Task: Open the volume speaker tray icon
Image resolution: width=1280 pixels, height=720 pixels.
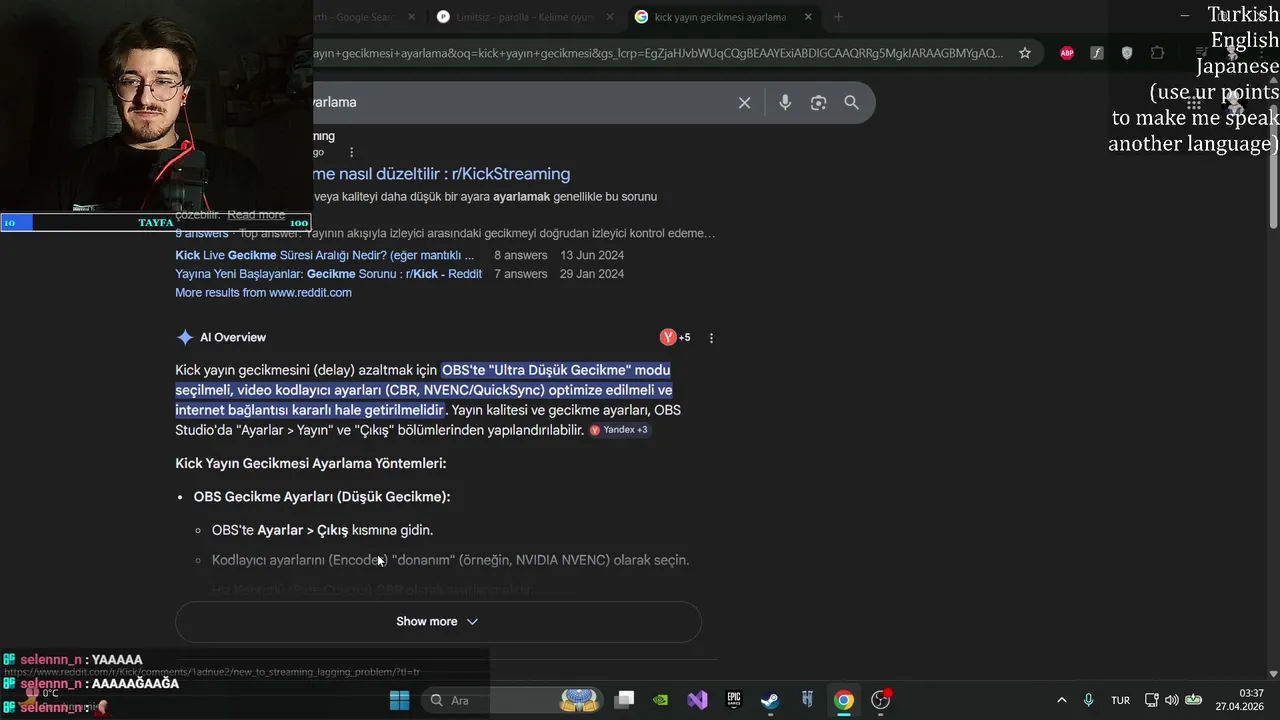Action: point(1171,700)
